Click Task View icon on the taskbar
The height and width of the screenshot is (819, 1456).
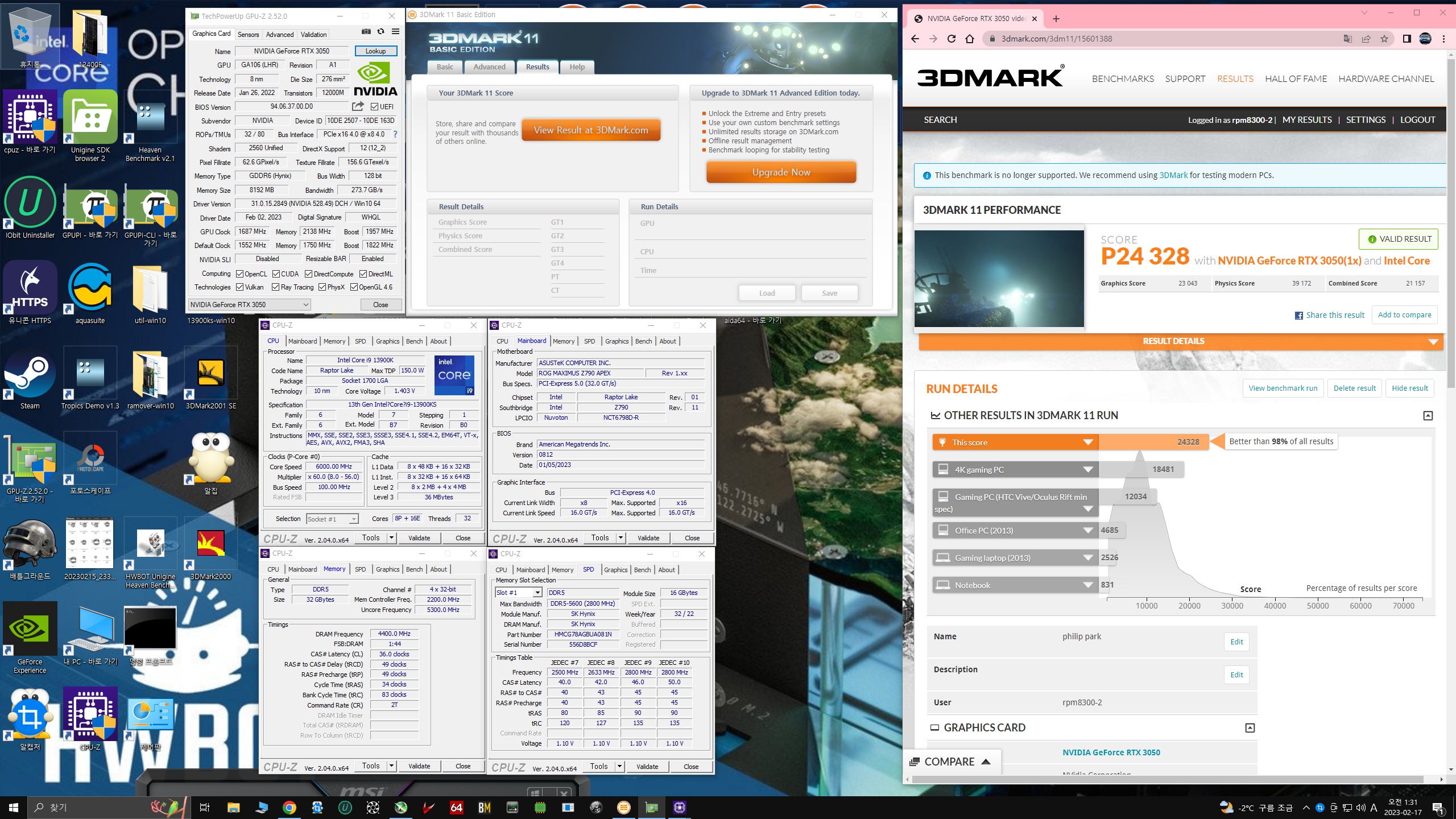pos(205,808)
